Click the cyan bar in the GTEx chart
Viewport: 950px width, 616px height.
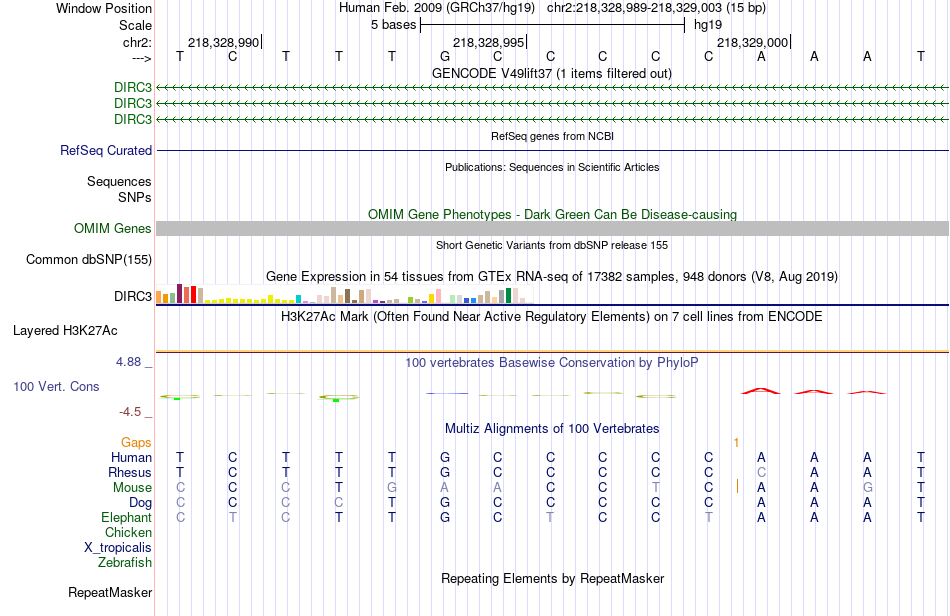298,299
